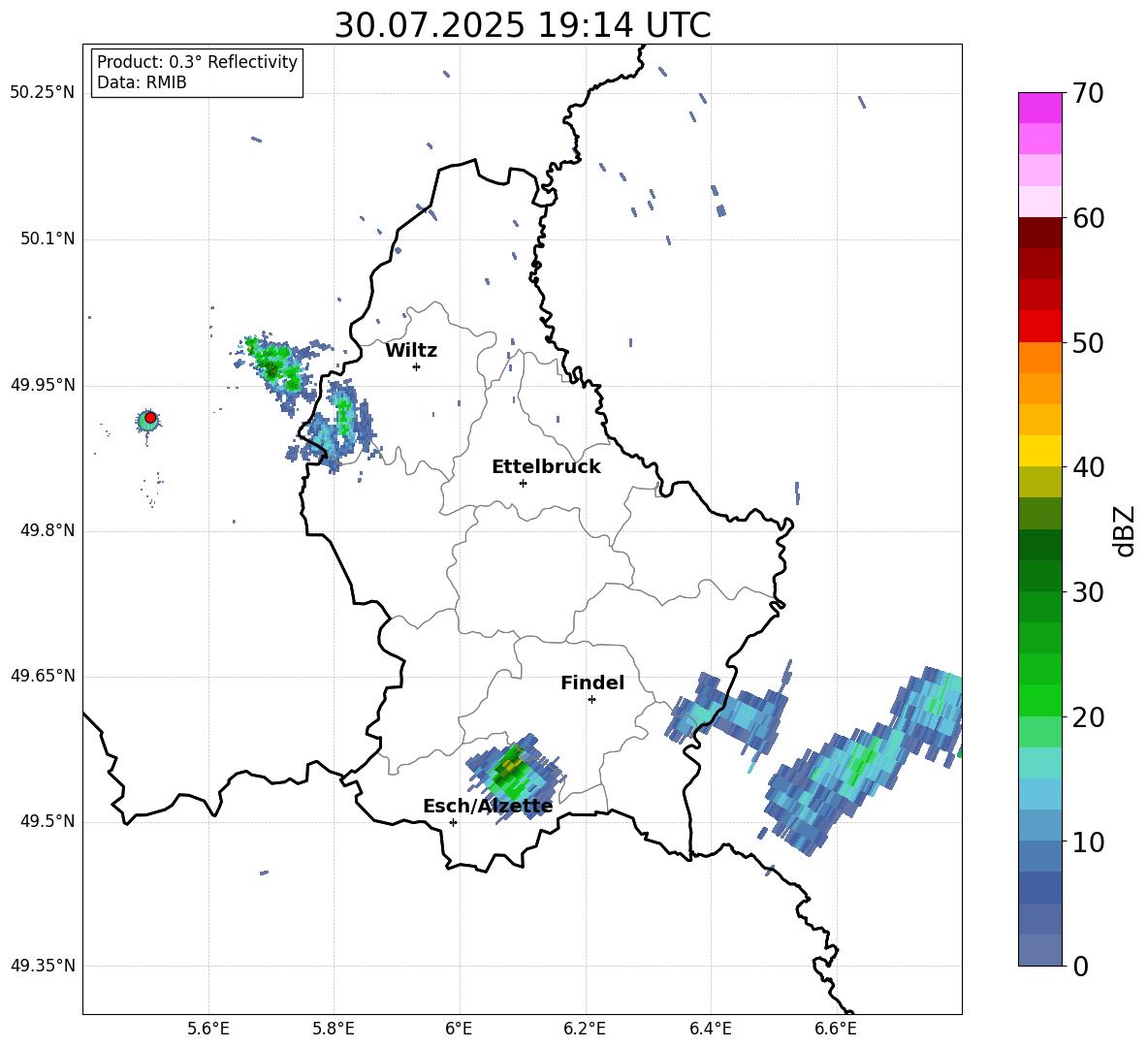Viewport: 1148px width, 1048px height.
Task: Click the orange colorbar segment below 50
Action: click(x=1039, y=358)
